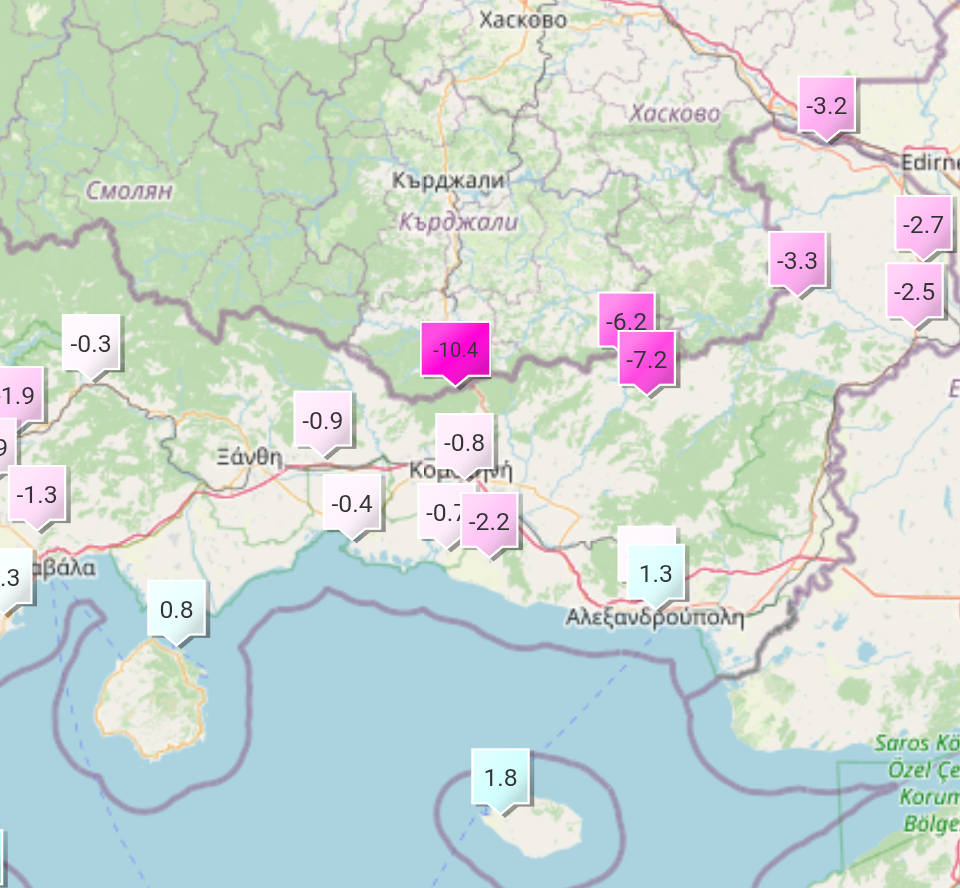The image size is (960, 888).
Task: Click the -3.3 temperature marker
Action: 797,261
